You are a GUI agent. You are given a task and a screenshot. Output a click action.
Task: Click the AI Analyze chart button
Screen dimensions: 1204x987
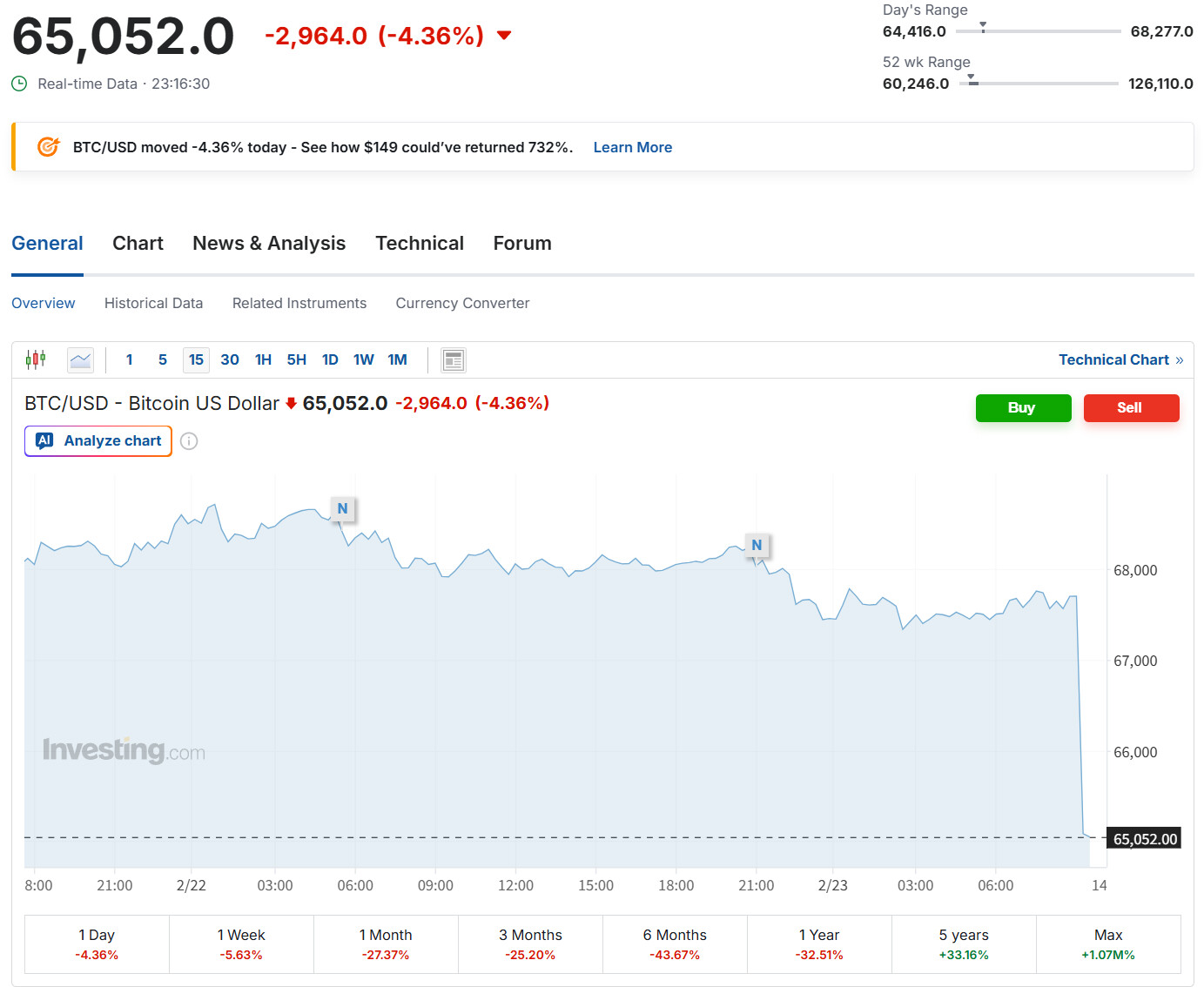[98, 441]
